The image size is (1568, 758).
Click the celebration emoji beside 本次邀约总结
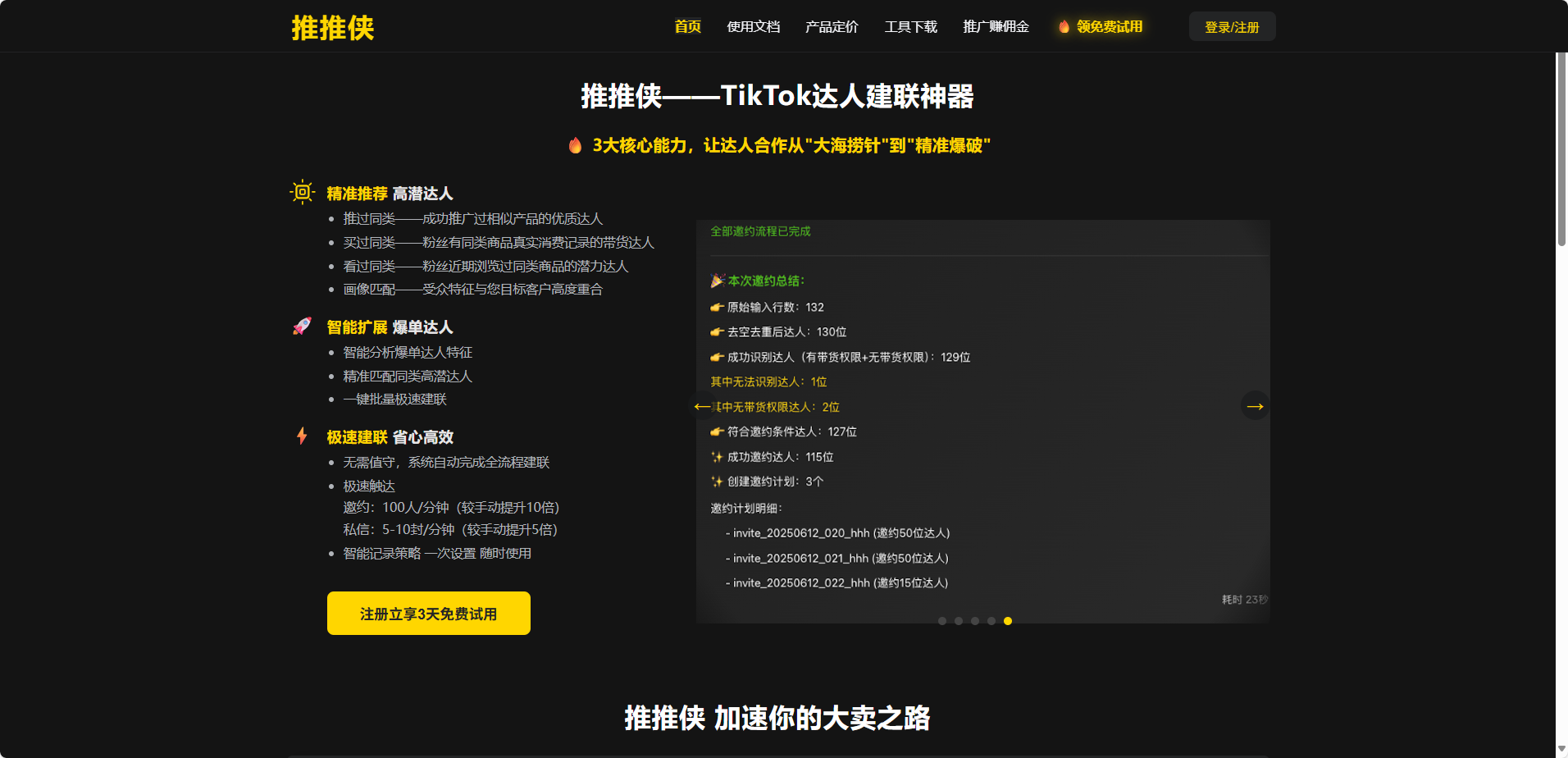716,280
